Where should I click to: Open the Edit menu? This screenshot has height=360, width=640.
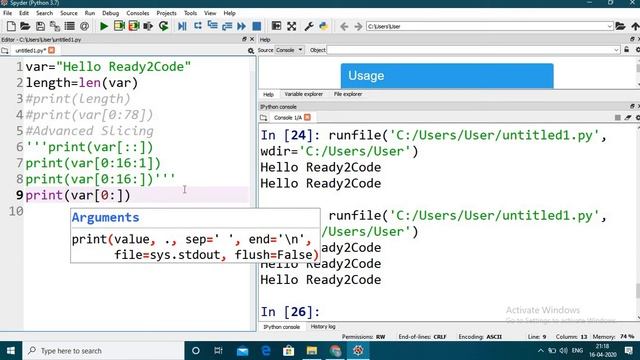pos(24,13)
